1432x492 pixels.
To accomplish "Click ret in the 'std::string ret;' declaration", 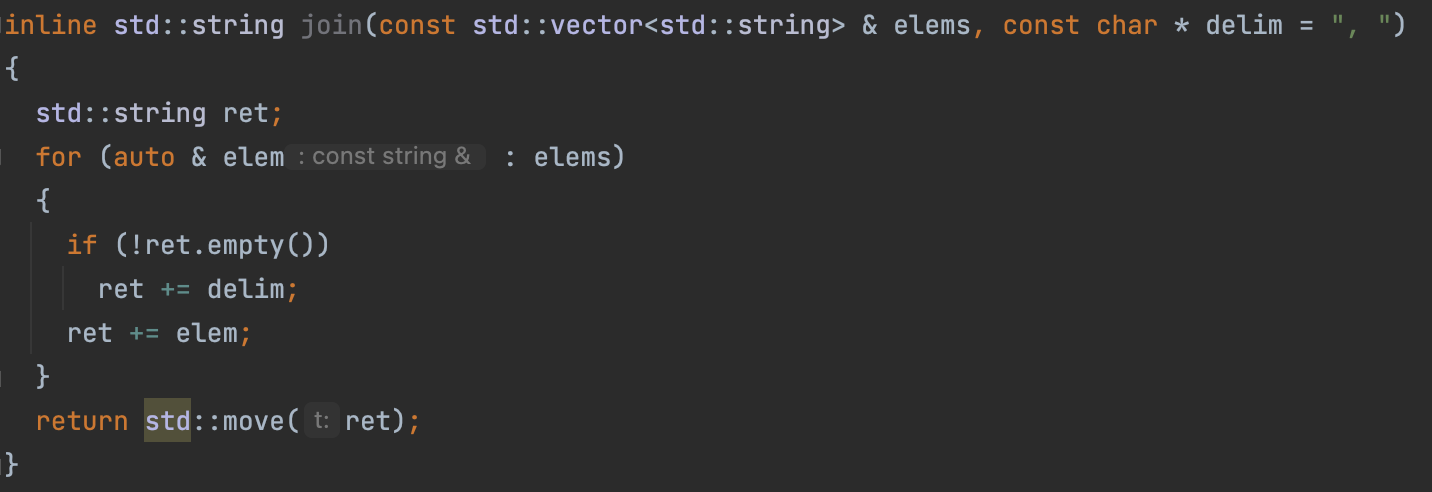I will (x=245, y=113).
